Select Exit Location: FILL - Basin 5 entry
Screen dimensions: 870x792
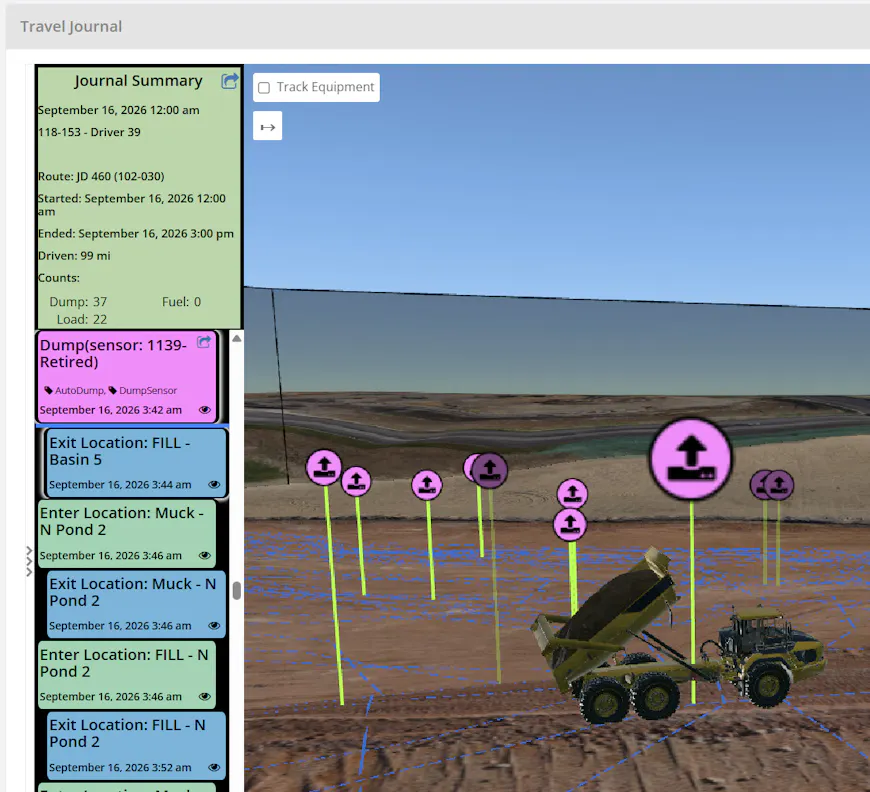pyautogui.click(x=136, y=463)
